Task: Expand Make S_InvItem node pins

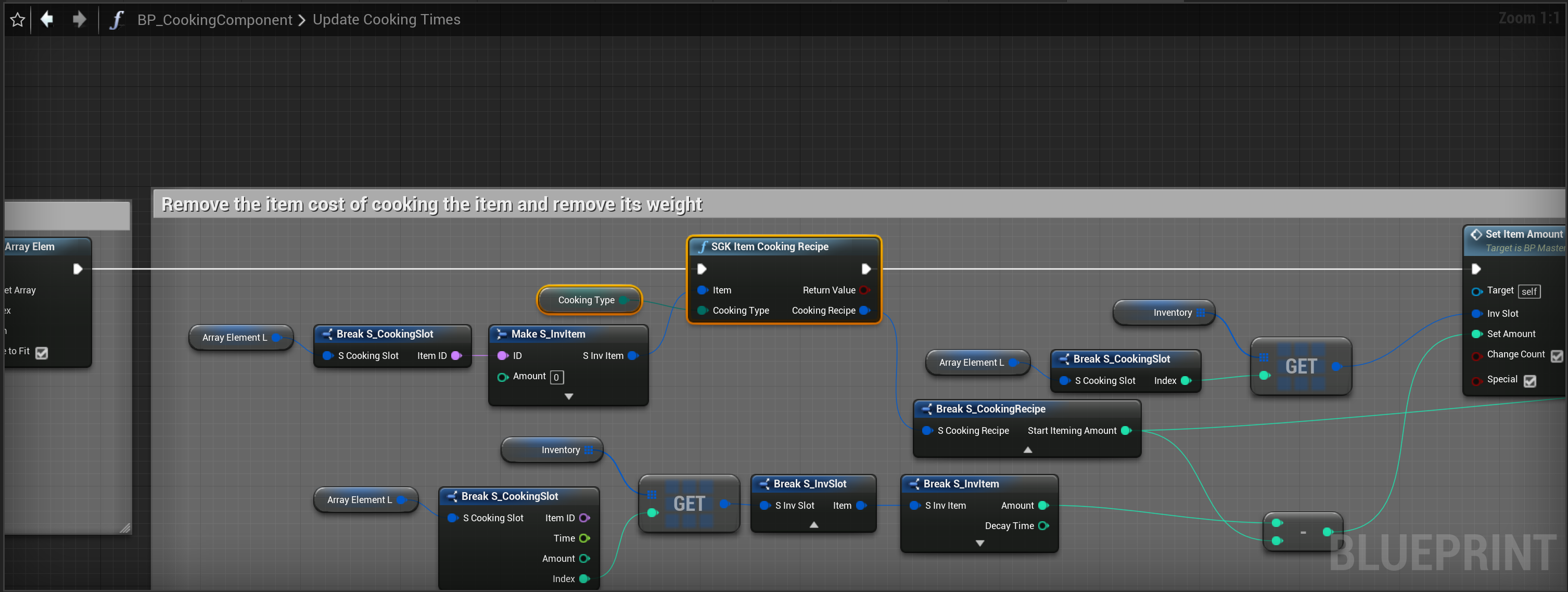Action: click(x=568, y=397)
